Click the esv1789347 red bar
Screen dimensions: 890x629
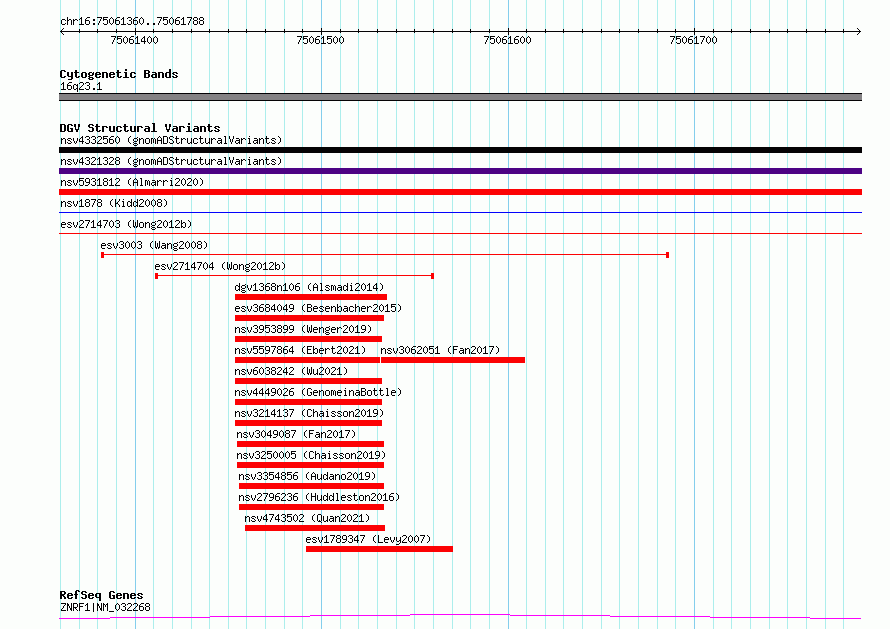coord(380,549)
